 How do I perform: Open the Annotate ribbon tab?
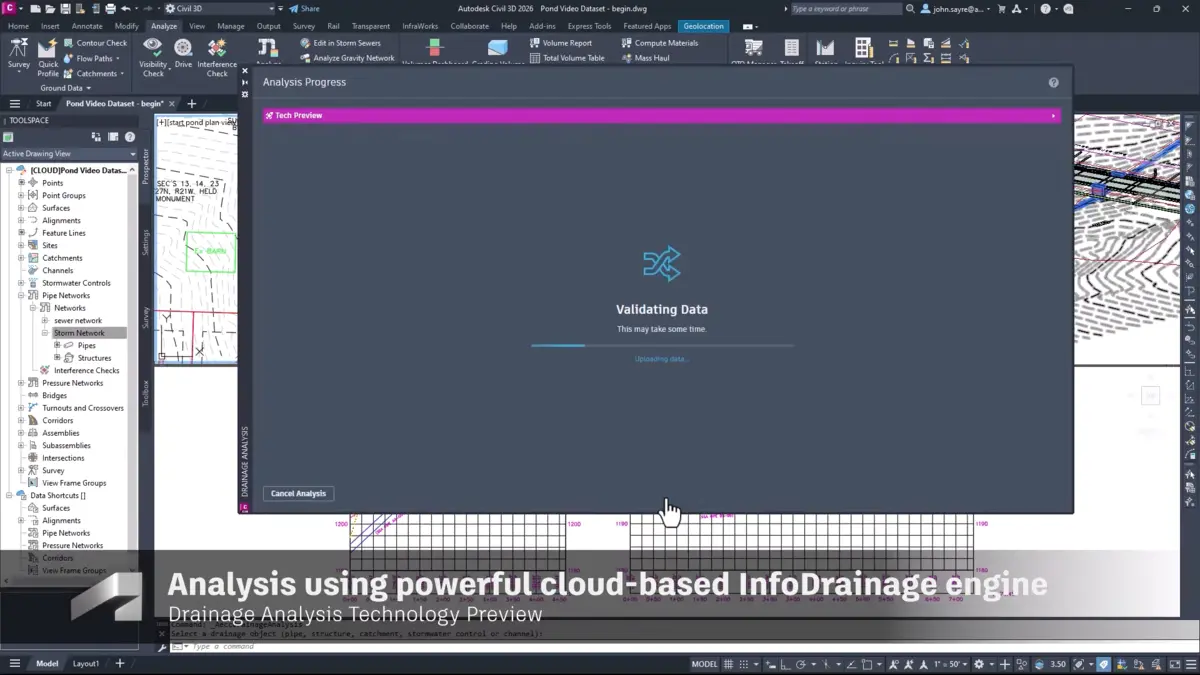click(87, 26)
